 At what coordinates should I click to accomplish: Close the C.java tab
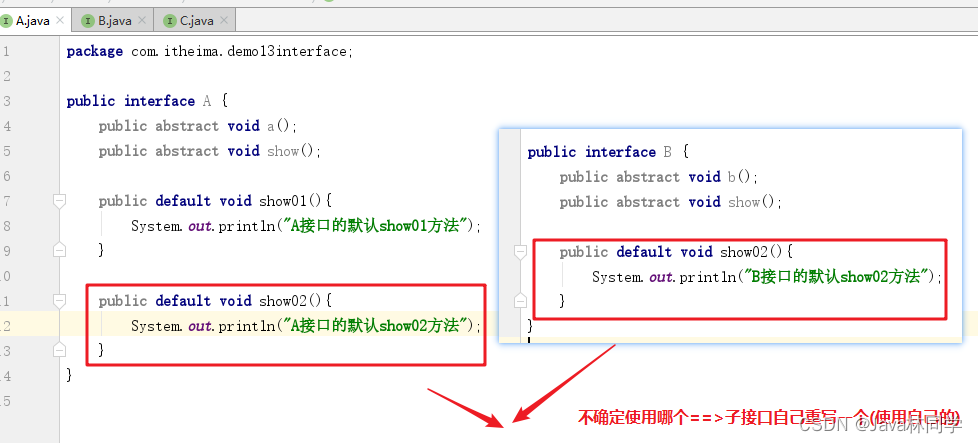(x=224, y=21)
